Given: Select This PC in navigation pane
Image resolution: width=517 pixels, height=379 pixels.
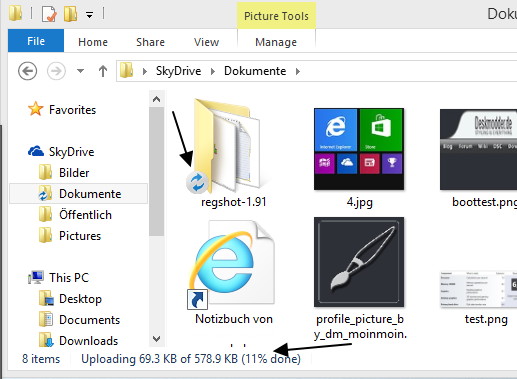Looking at the screenshot, I should point(69,278).
